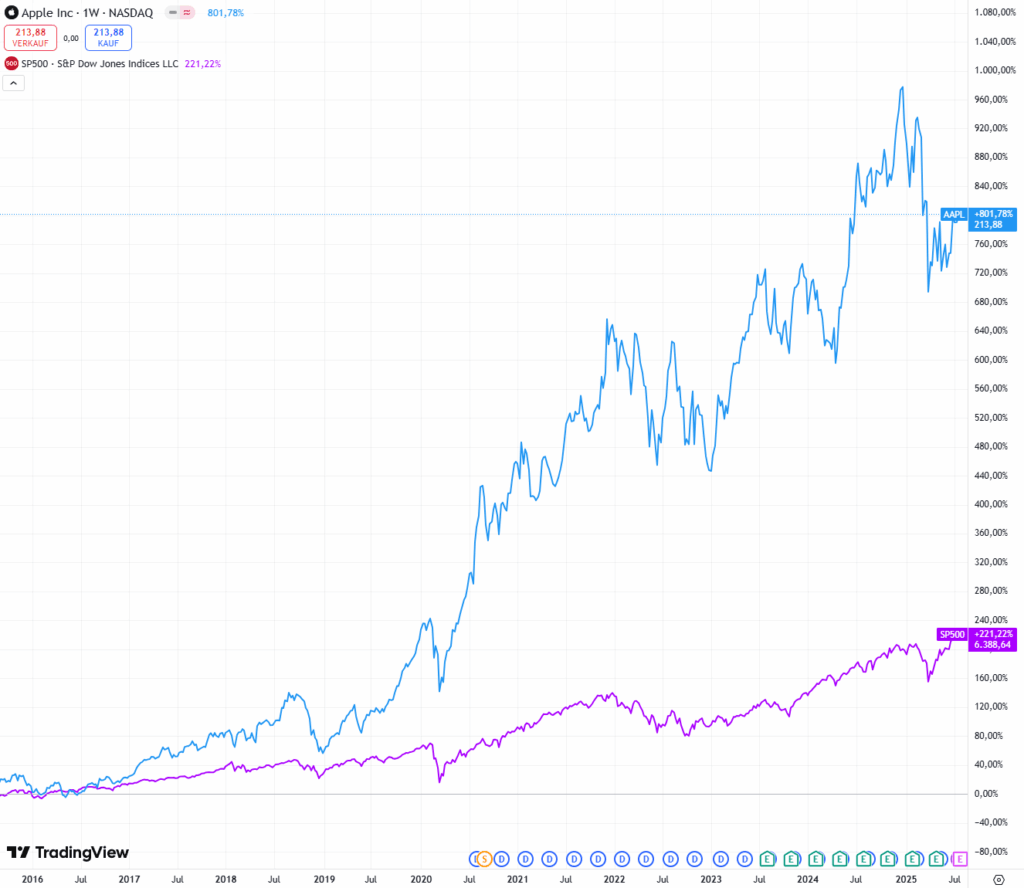Viewport: 1024px width, 888px height.
Task: Click the seventh D dividend marker from left
Action: (646, 859)
